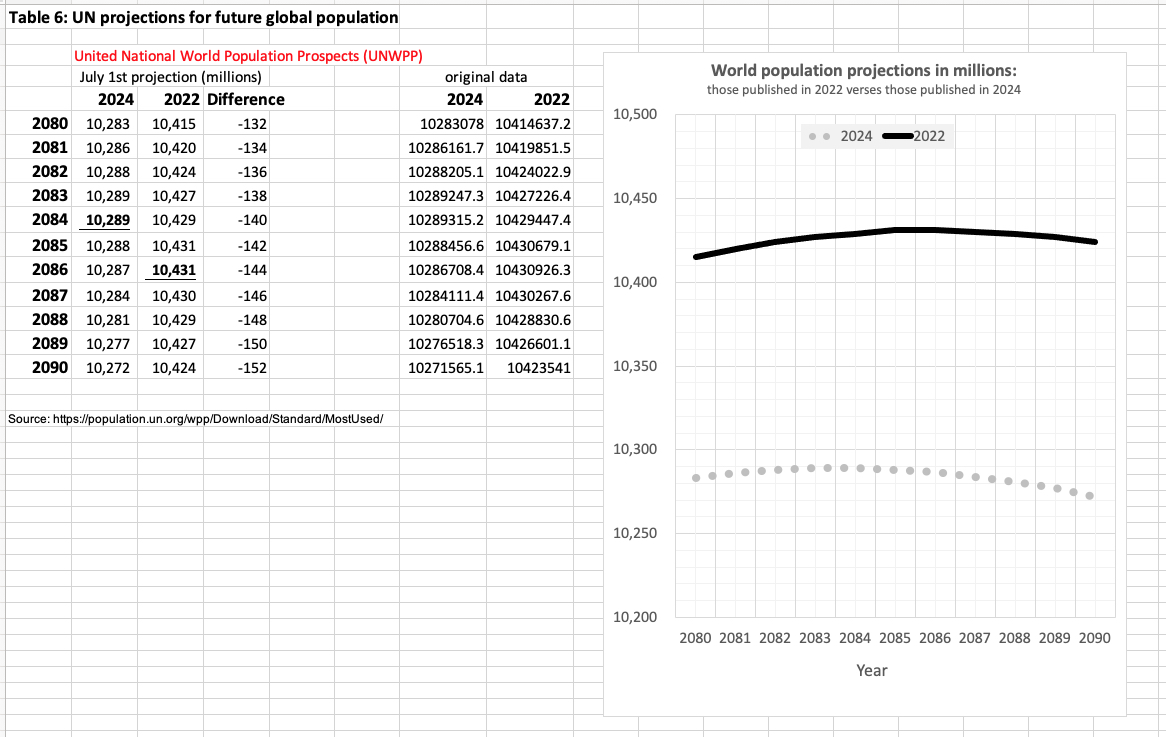Select the chart title 'World population projections in millions'
Screen dimensions: 1166x737
tap(863, 71)
